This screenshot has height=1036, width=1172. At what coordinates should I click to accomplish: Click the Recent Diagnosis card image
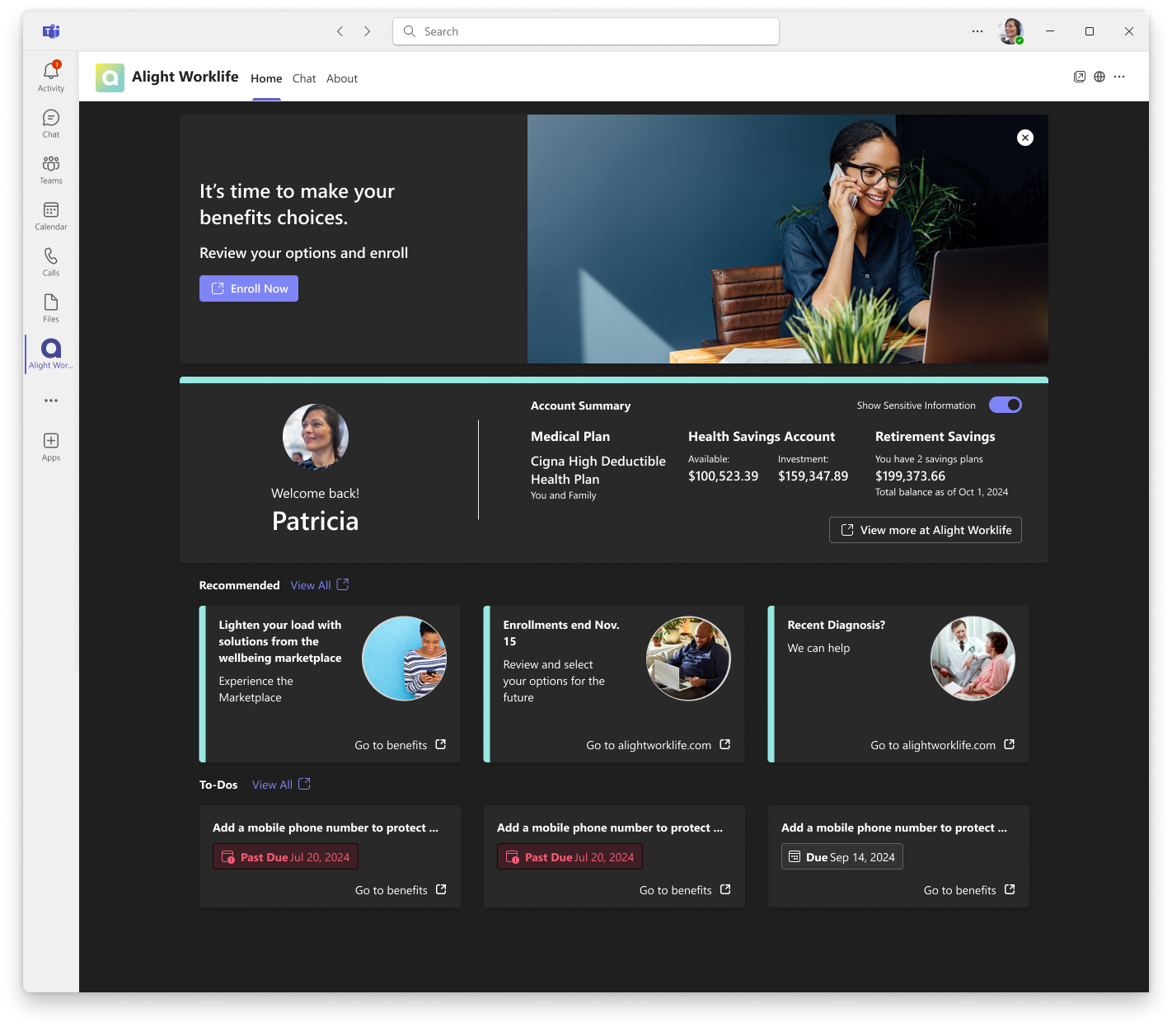tap(973, 659)
